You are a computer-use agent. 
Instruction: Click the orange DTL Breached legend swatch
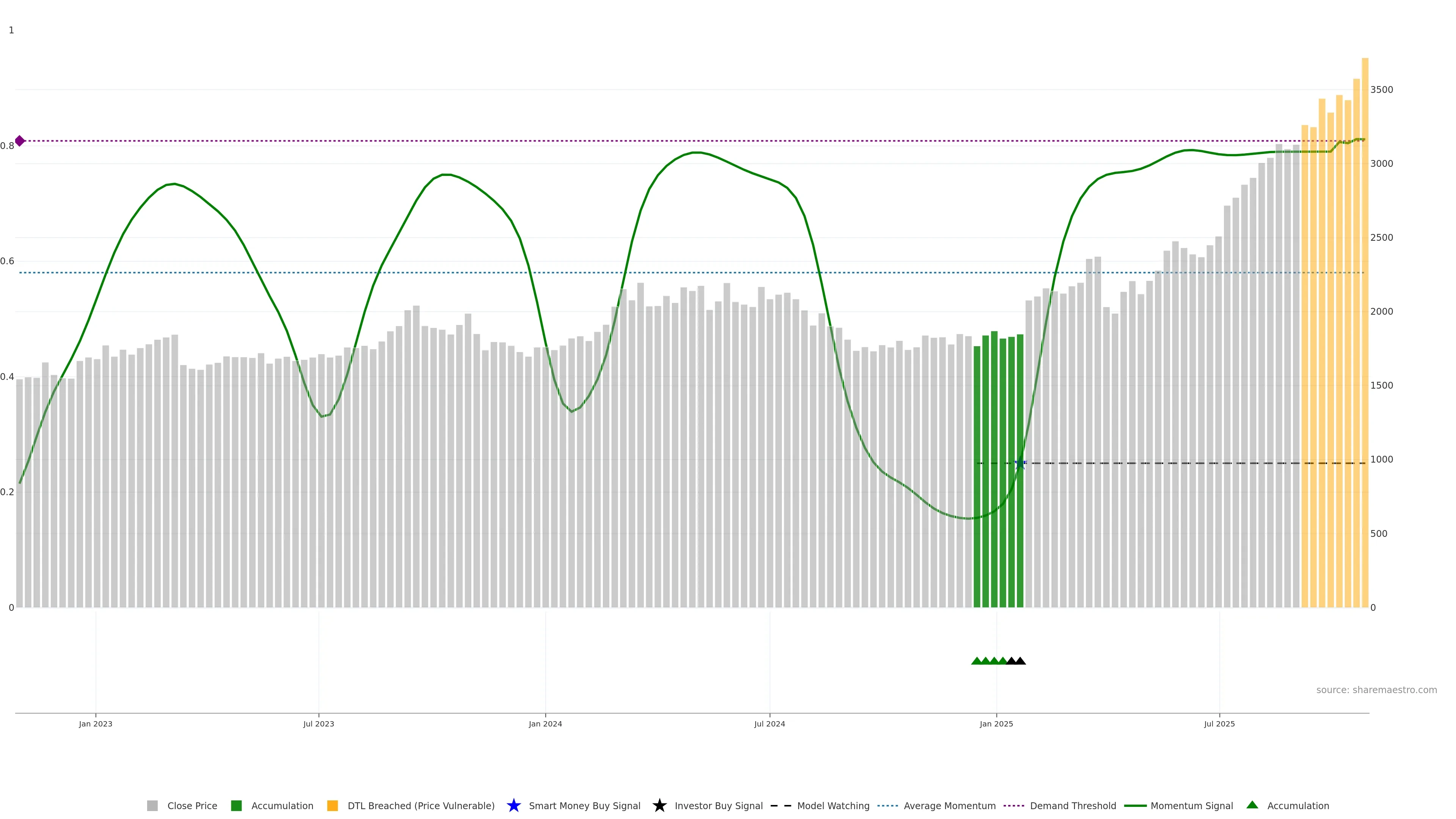pos(333,805)
